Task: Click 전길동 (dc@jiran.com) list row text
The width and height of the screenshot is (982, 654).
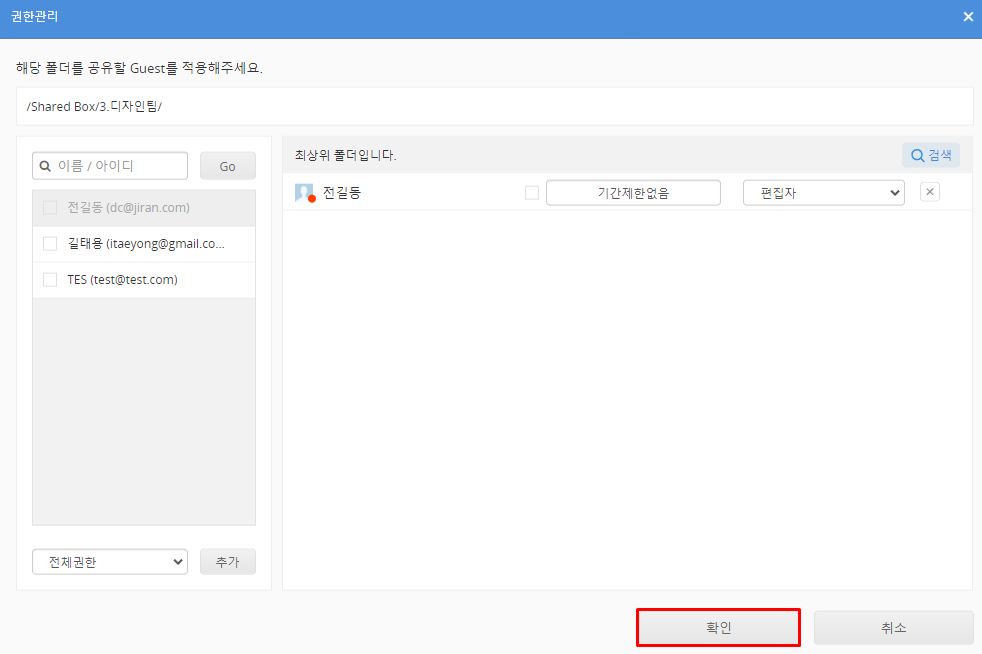Action: click(128, 207)
